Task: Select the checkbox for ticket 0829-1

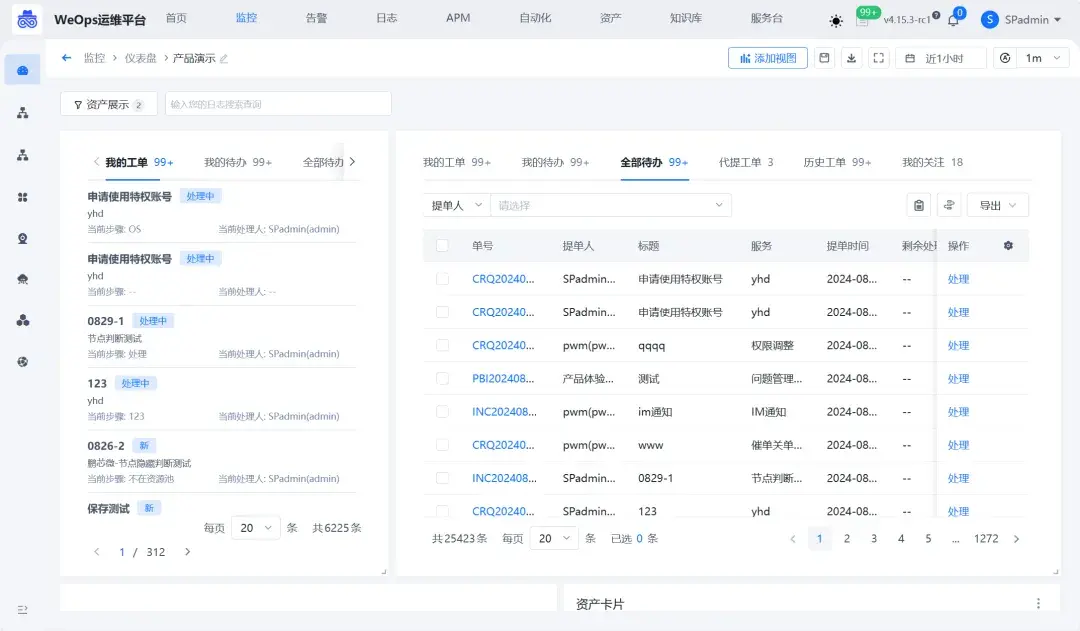Action: tap(442, 477)
